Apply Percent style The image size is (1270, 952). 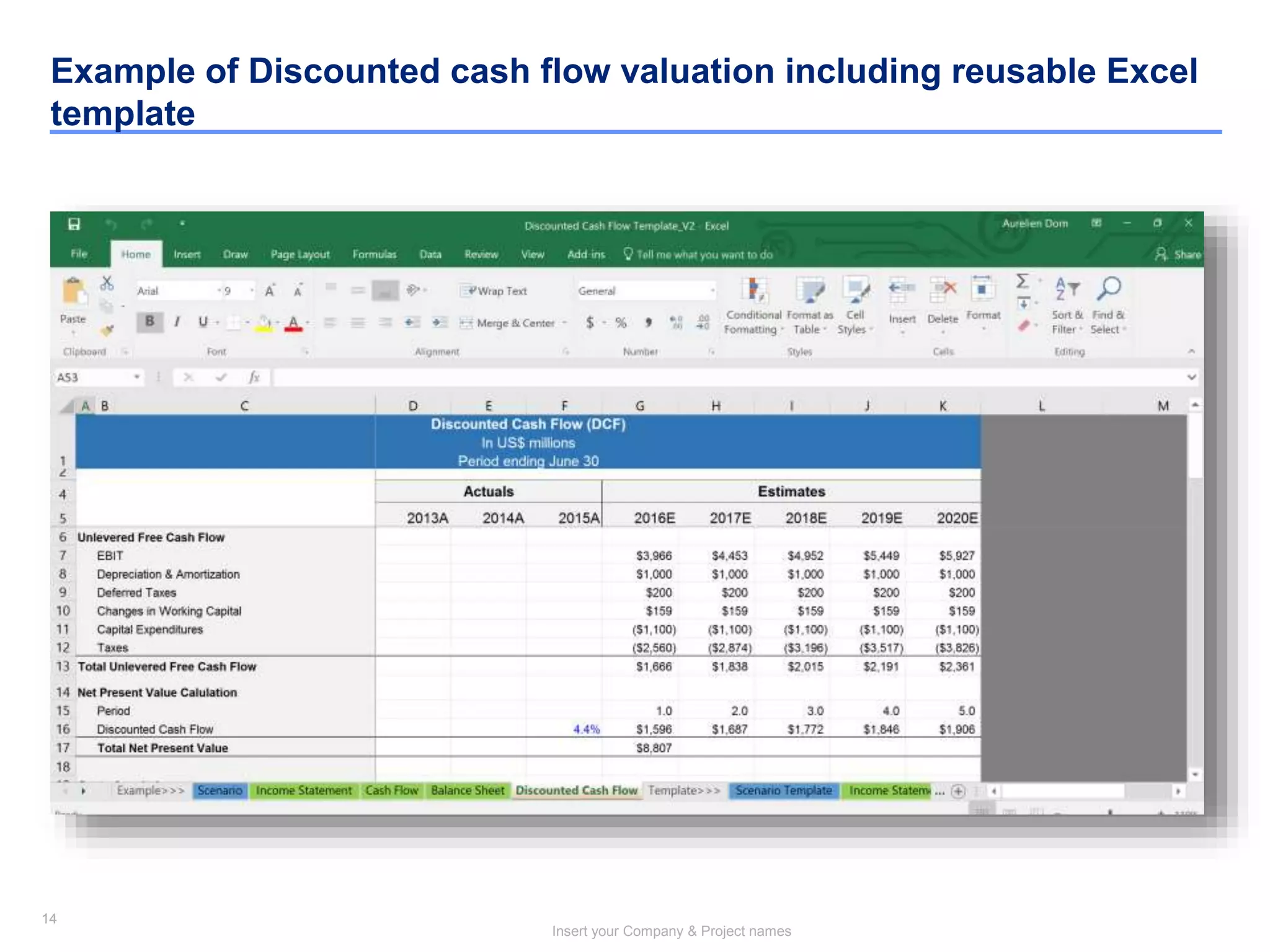point(621,322)
